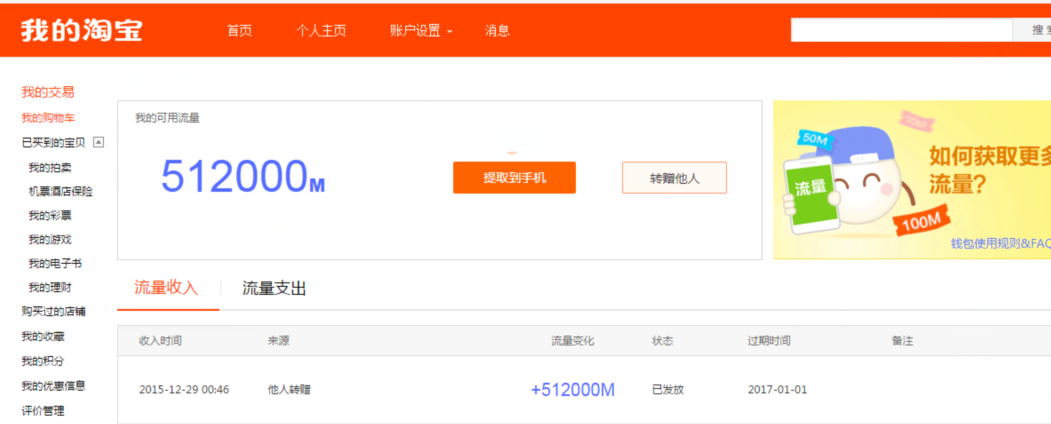This screenshot has height=424, width=1051.
Task: Open 我的优惠信息 in the sidebar
Action: [x=54, y=386]
